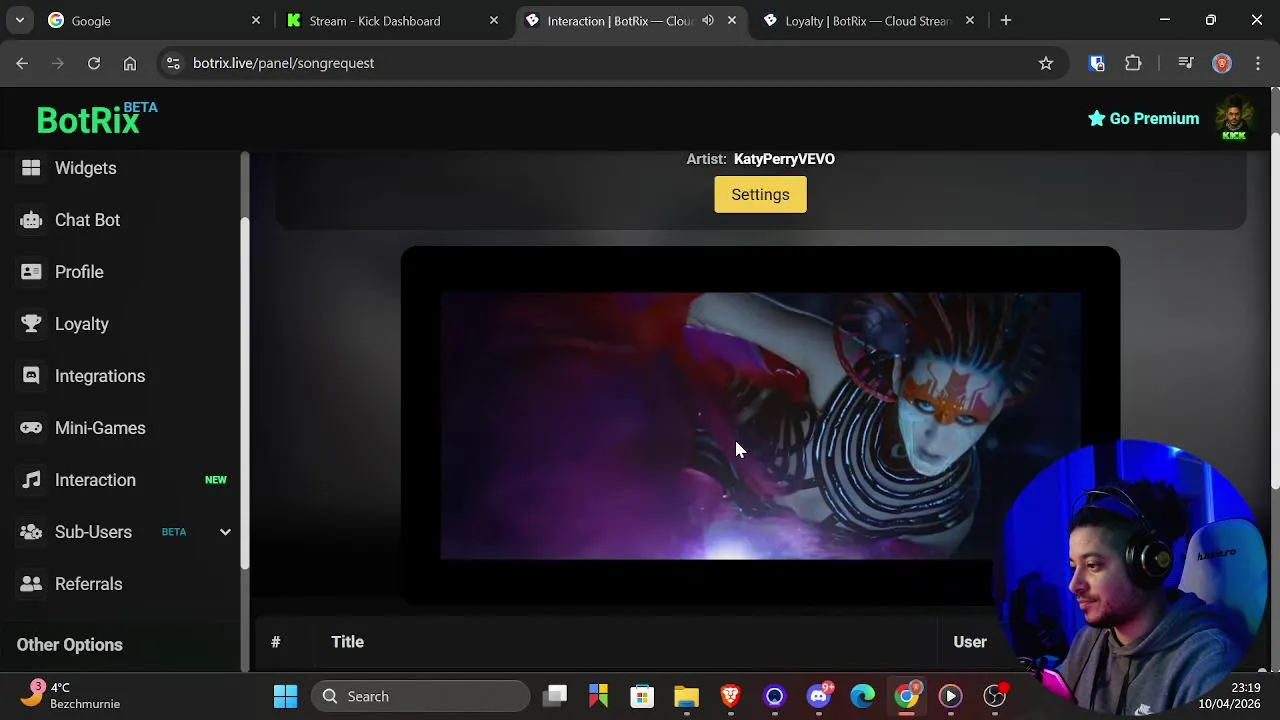Image resolution: width=1280 pixels, height=720 pixels.
Task: Open the Windows Start menu
Action: (x=285, y=696)
